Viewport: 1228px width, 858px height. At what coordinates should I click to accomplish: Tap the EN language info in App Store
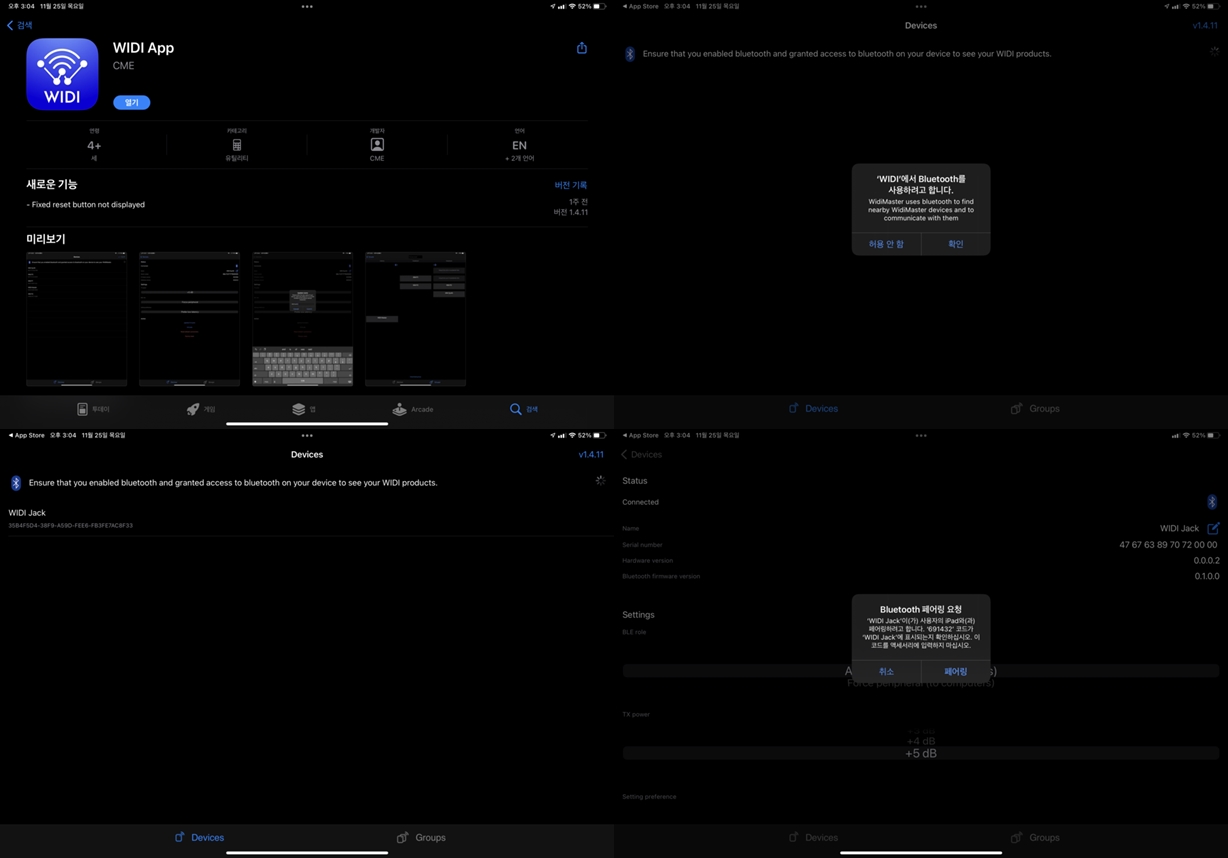519,145
